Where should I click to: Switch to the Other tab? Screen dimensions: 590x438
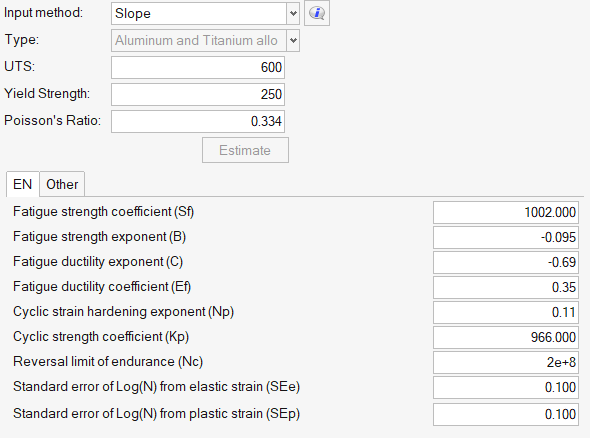click(x=62, y=184)
